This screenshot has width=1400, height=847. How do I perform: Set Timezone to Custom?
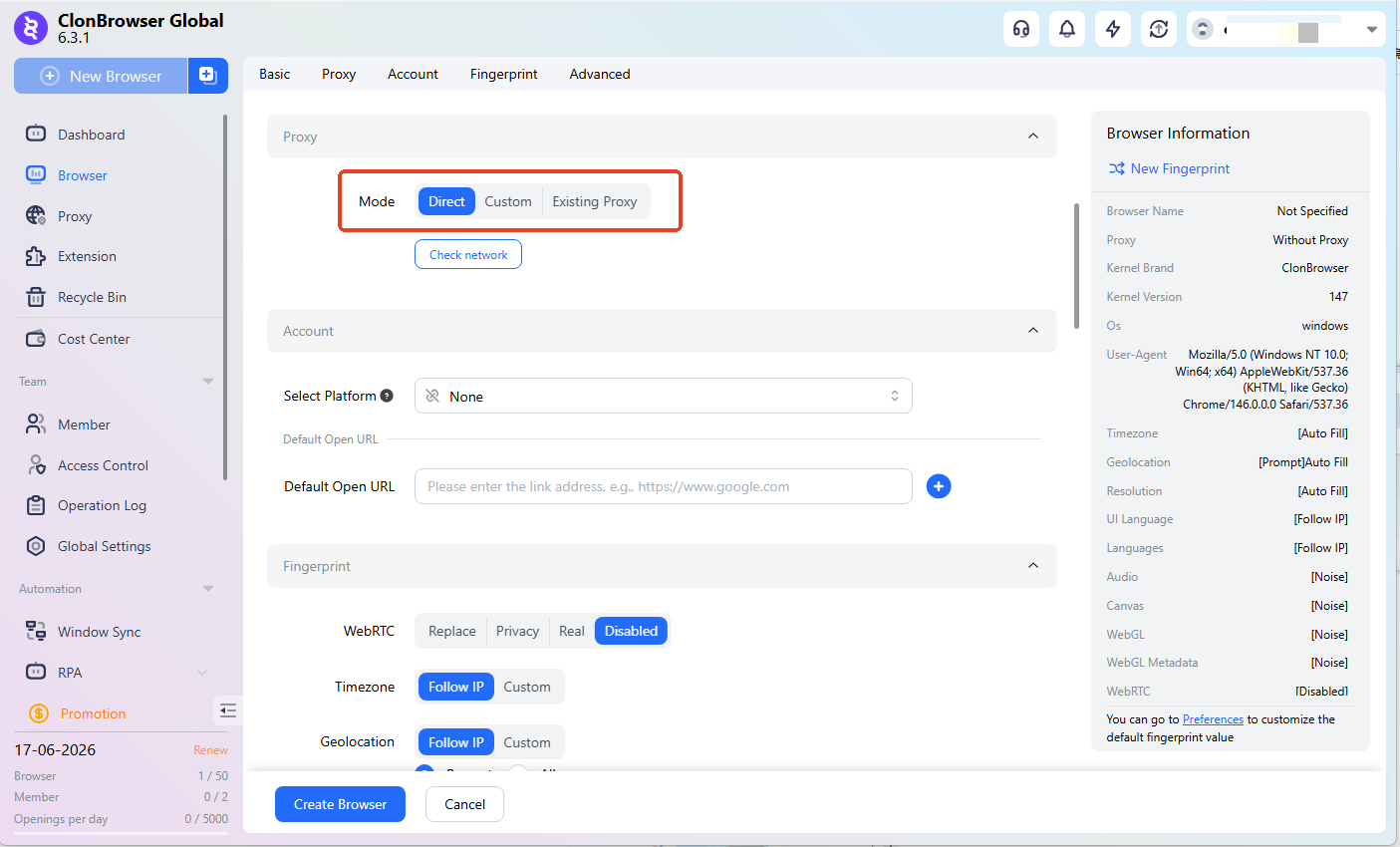(x=527, y=687)
